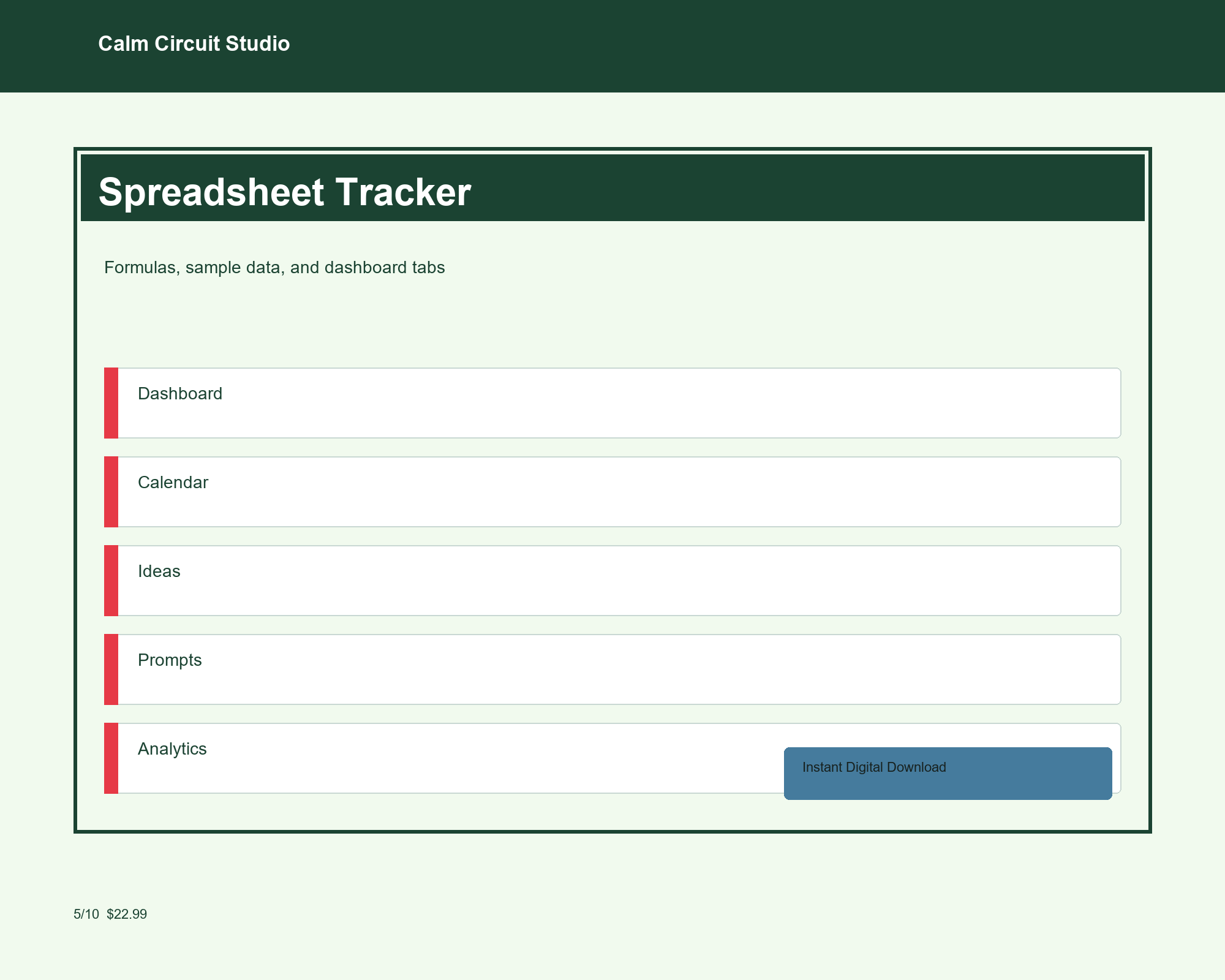Click the dark green header bar
1225x980 pixels.
[x=612, y=46]
